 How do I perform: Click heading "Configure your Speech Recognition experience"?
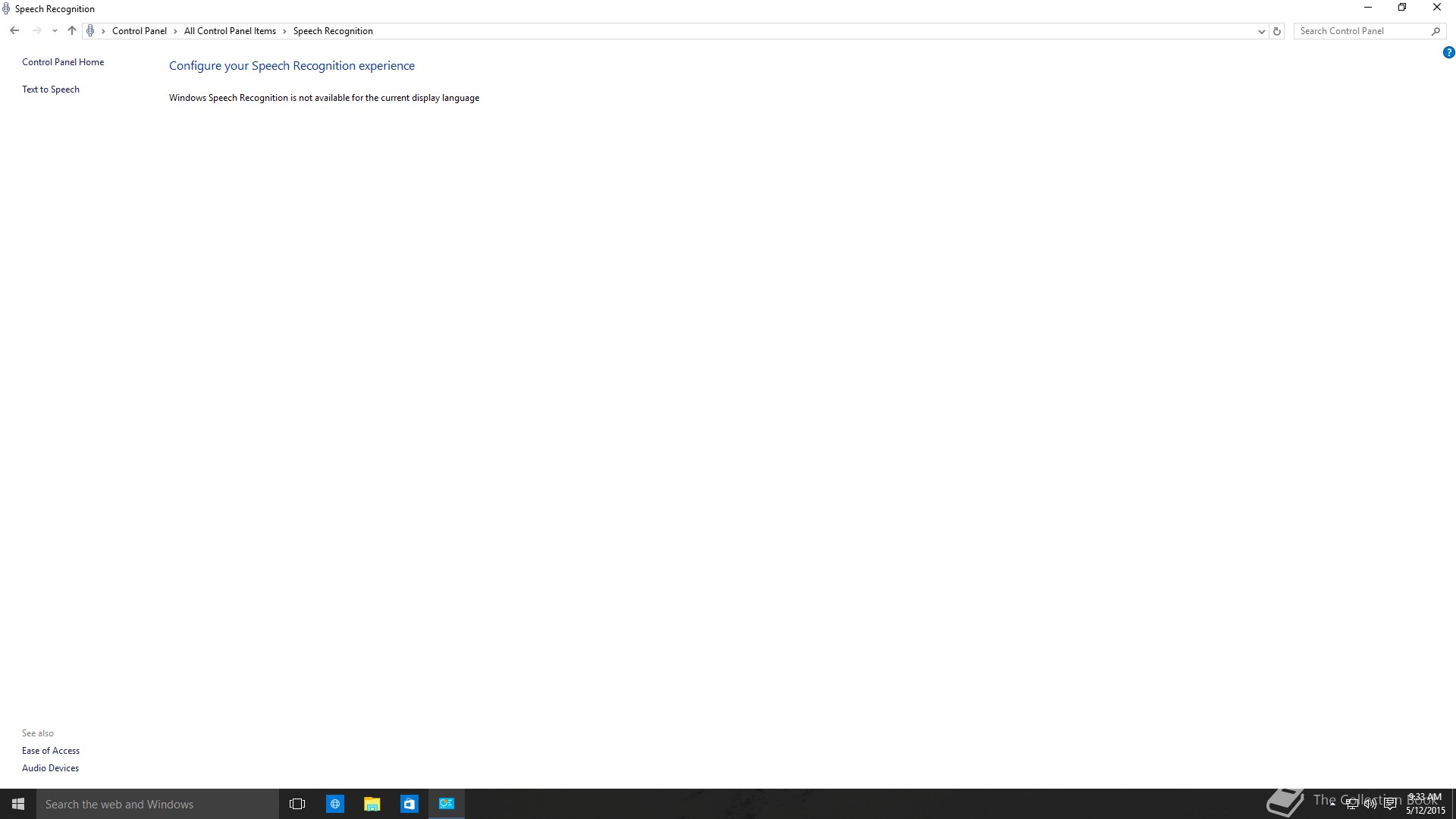click(x=292, y=66)
